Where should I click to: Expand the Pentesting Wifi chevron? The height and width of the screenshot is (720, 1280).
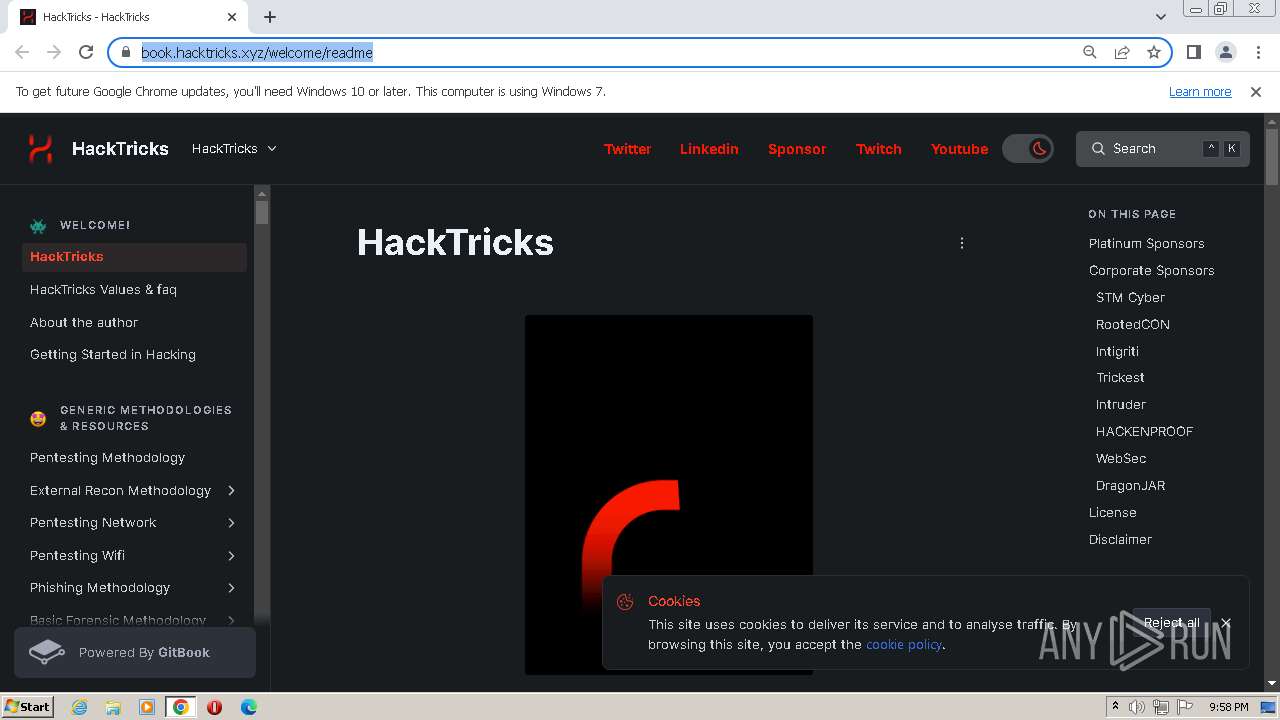click(x=231, y=555)
